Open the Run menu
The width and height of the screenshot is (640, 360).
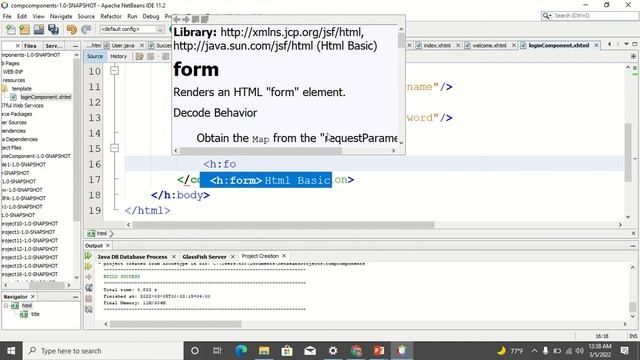point(132,16)
